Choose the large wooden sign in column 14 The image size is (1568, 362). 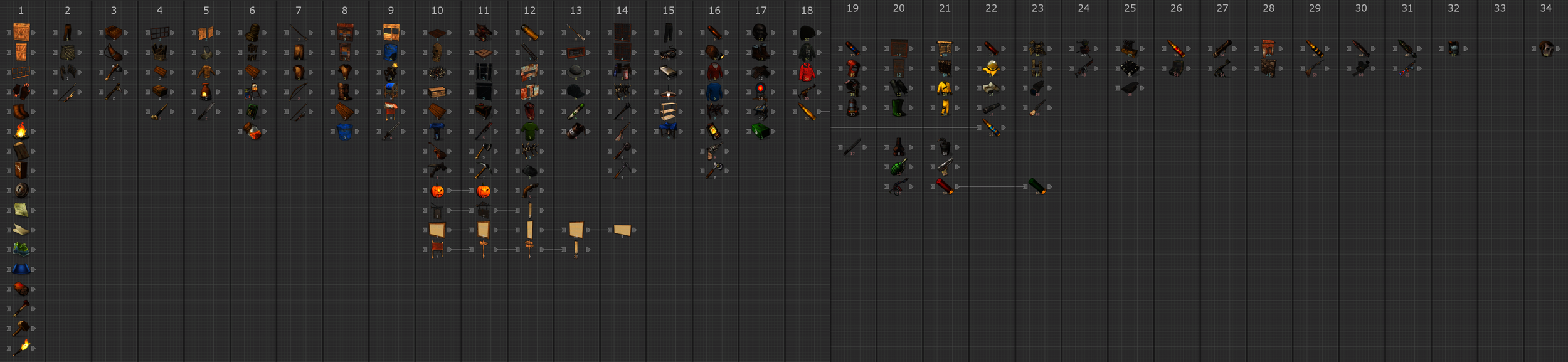click(622, 230)
